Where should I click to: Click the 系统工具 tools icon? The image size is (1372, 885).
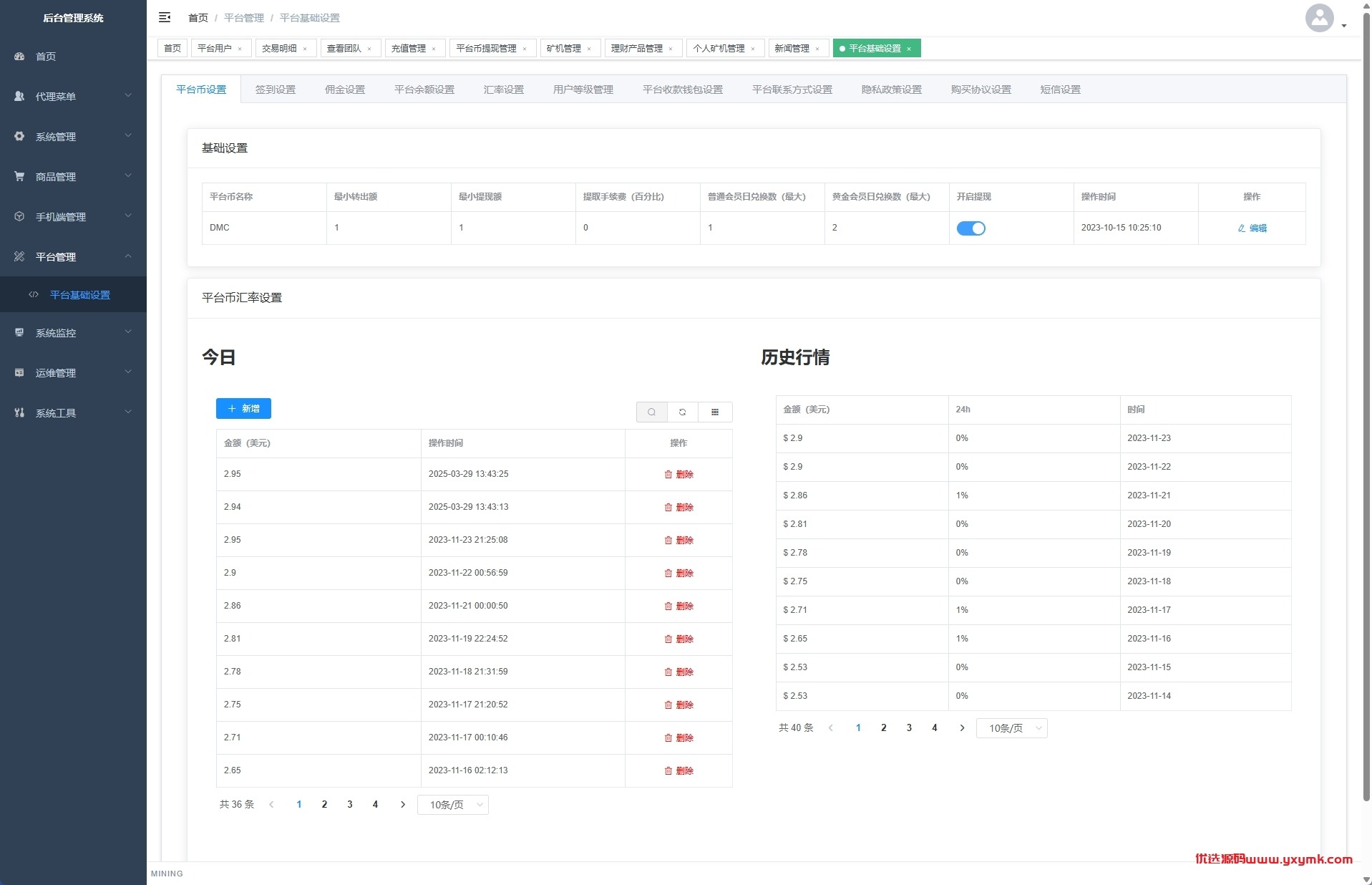19,412
